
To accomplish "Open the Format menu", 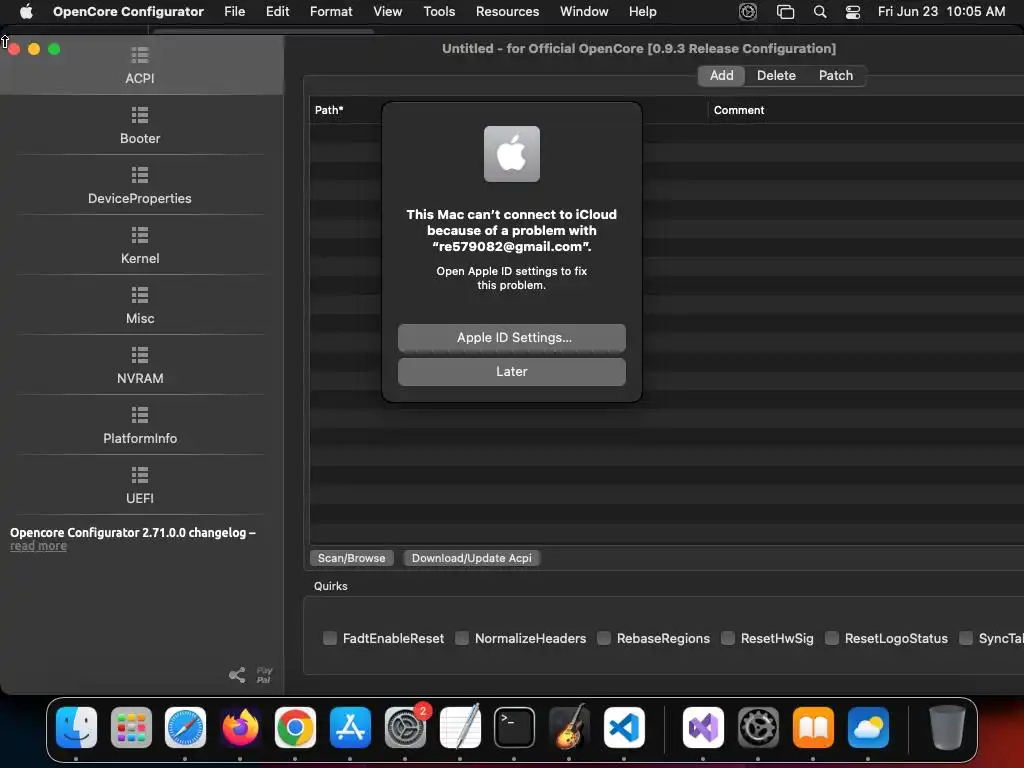I will pyautogui.click(x=331, y=11).
